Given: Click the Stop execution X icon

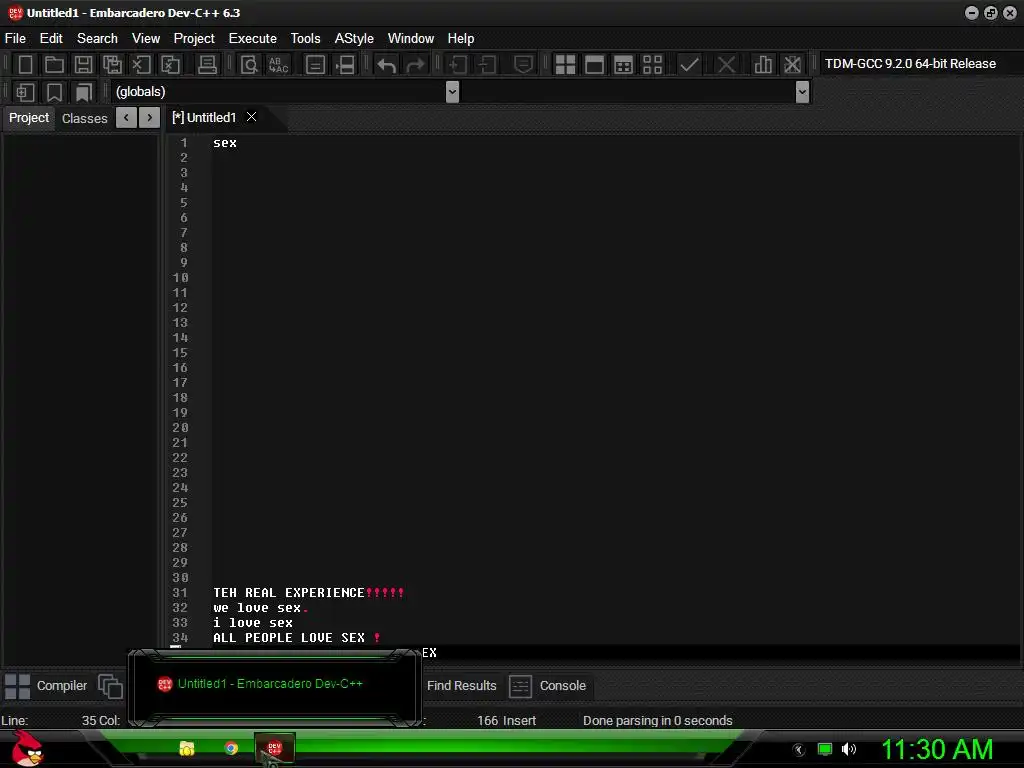Looking at the screenshot, I should [726, 65].
